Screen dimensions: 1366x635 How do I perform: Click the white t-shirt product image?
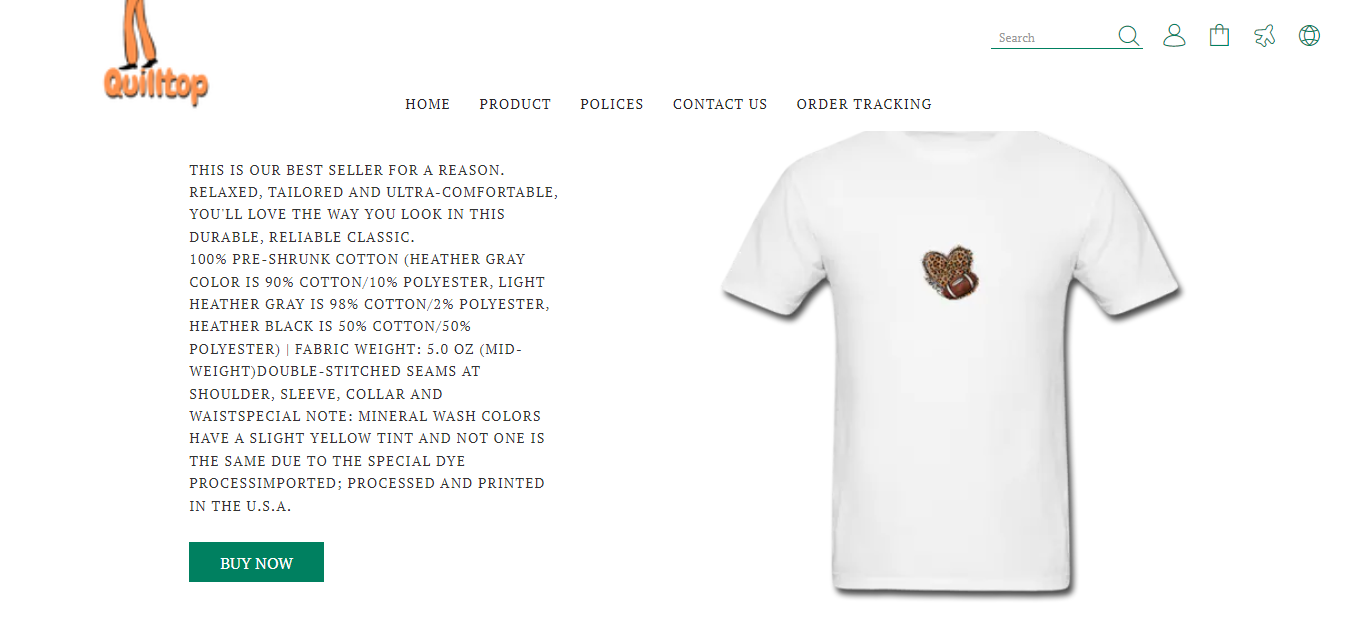point(951,365)
